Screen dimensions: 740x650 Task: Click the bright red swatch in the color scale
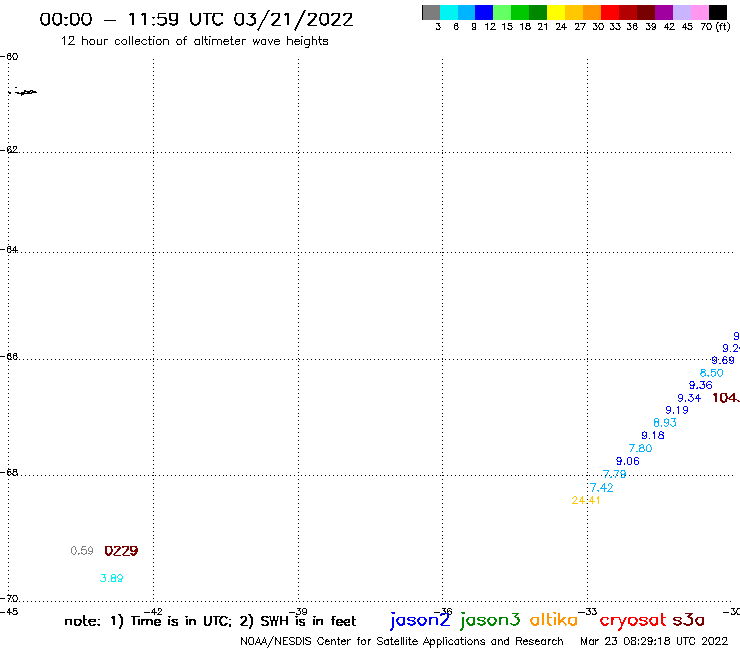coord(610,12)
